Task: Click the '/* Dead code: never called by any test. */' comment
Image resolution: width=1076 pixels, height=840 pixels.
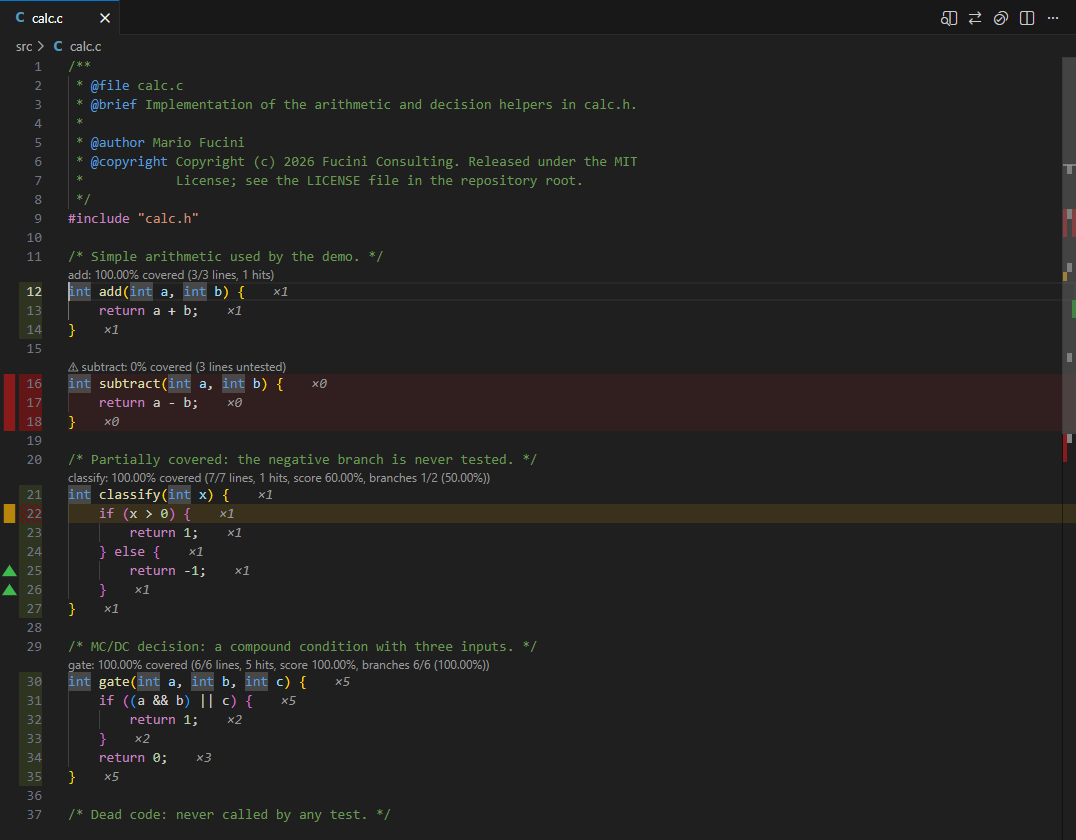Action: (x=229, y=815)
